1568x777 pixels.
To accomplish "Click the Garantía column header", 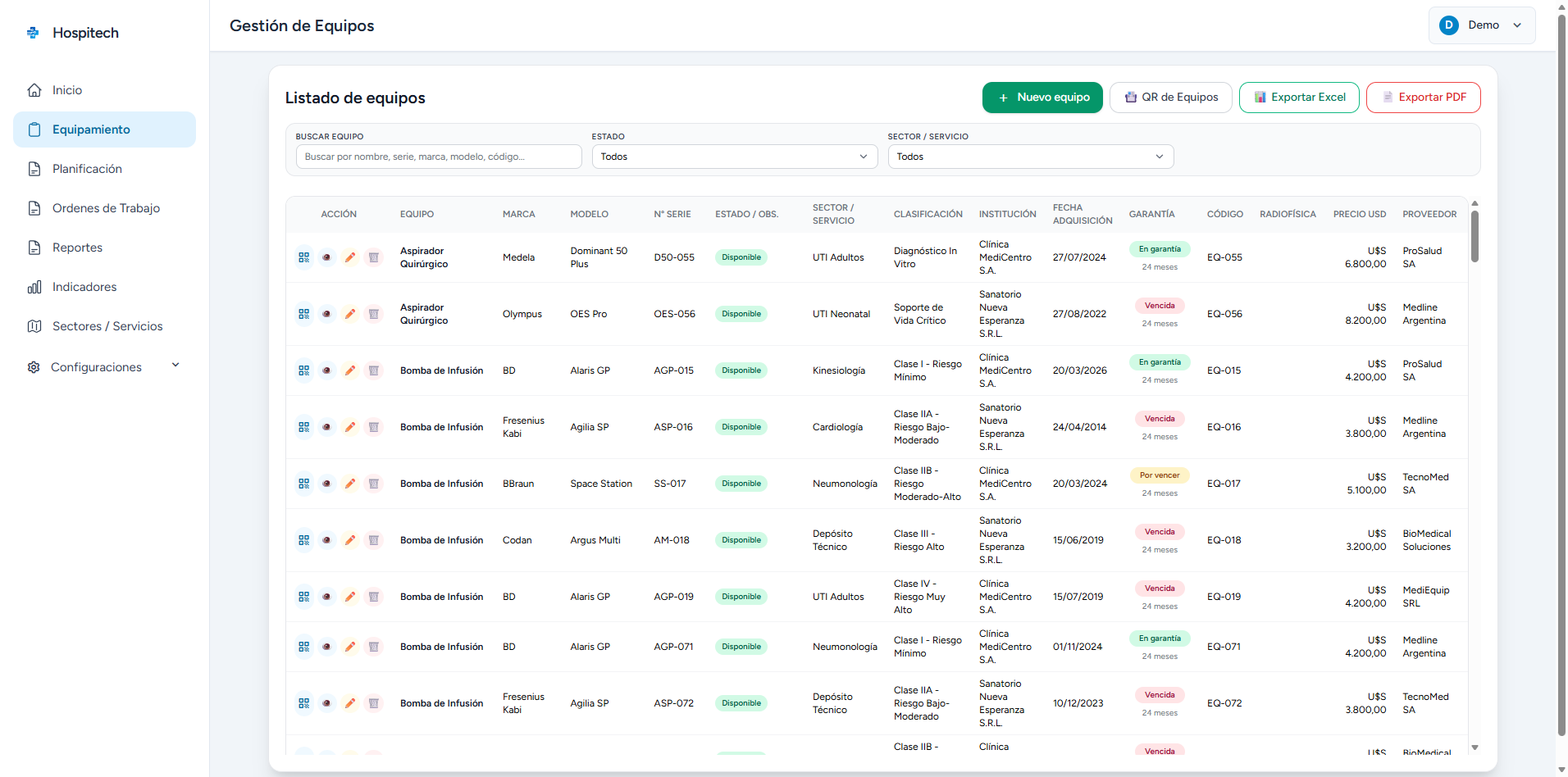I will tap(1151, 214).
